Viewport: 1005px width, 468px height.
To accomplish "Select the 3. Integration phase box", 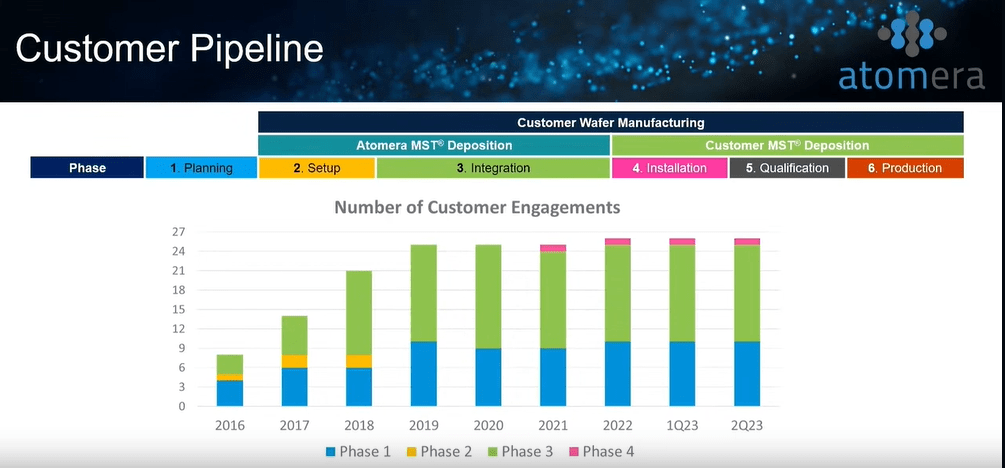I will 493,168.
